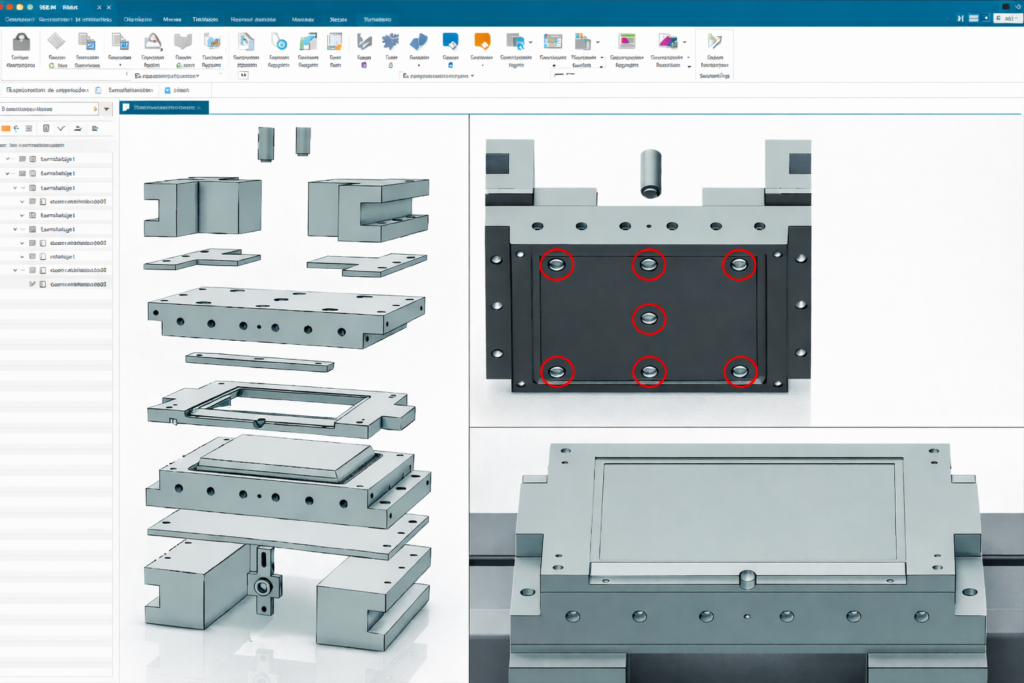Click the pencil and ruler ribbon icon
The image size is (1024, 683).
click(x=714, y=42)
